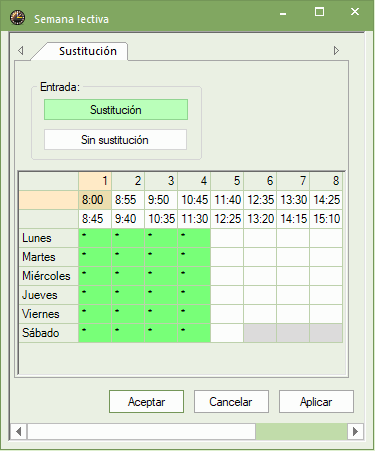Image resolution: width=375 pixels, height=451 pixels.
Task: Click the 8:00 start time cell
Action: pos(95,200)
